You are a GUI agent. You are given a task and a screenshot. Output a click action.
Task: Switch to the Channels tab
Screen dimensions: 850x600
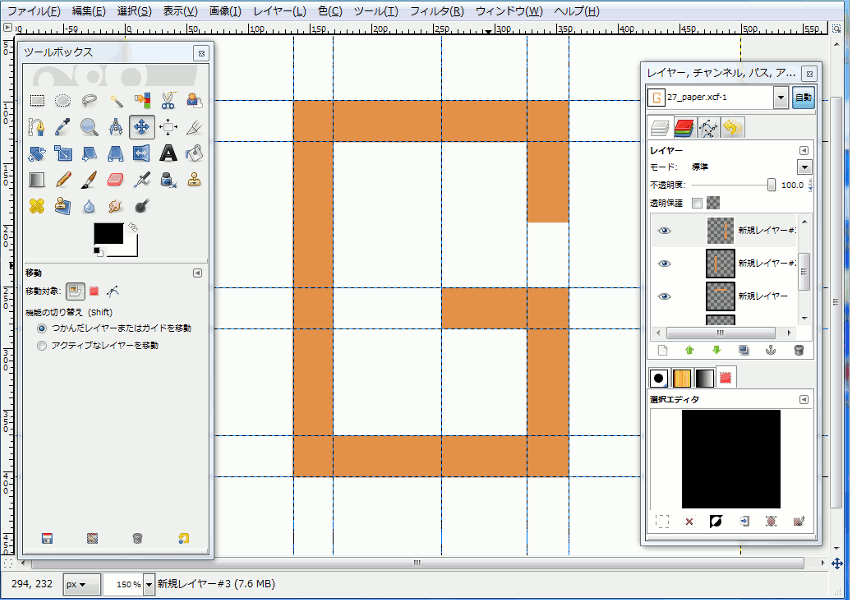(x=686, y=128)
